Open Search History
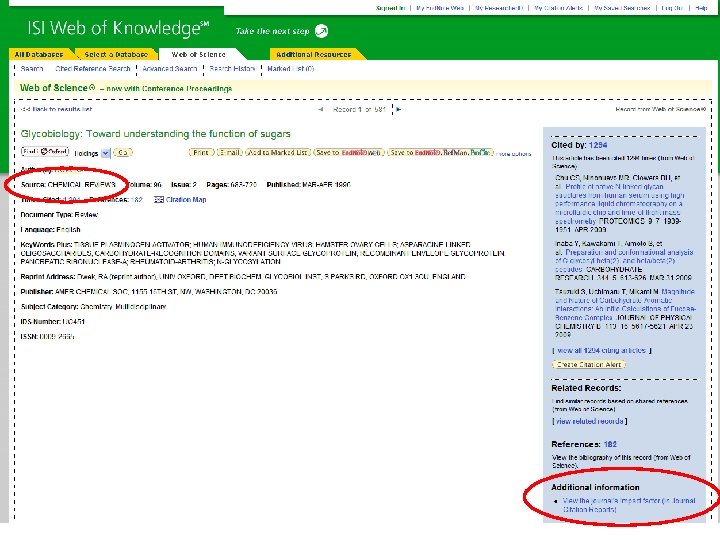 pyautogui.click(x=232, y=69)
